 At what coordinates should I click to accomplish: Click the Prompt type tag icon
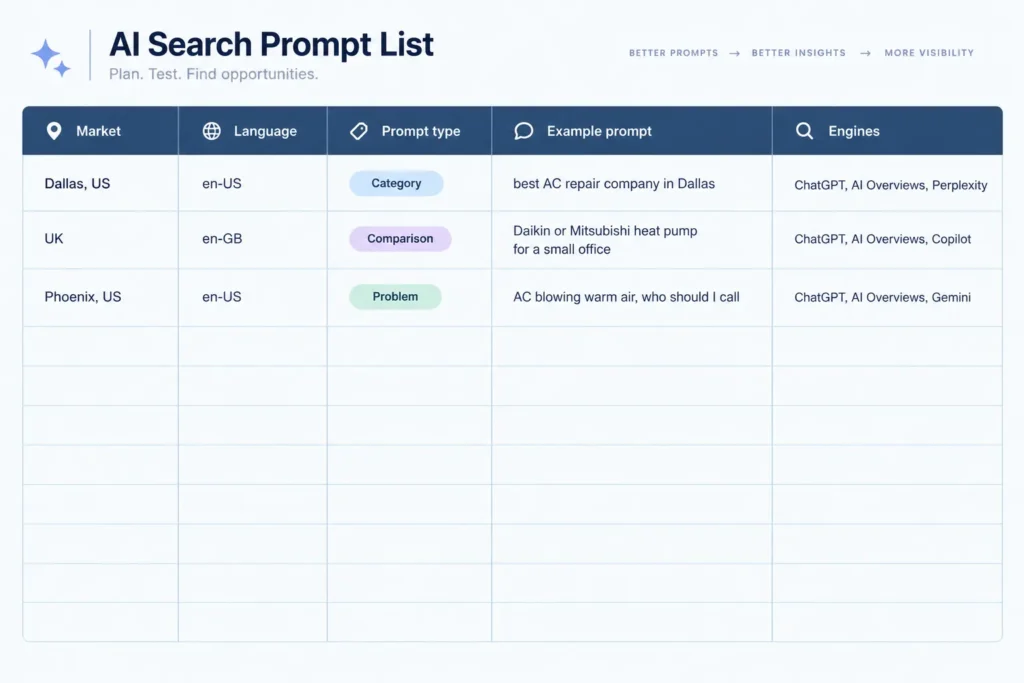click(x=359, y=131)
